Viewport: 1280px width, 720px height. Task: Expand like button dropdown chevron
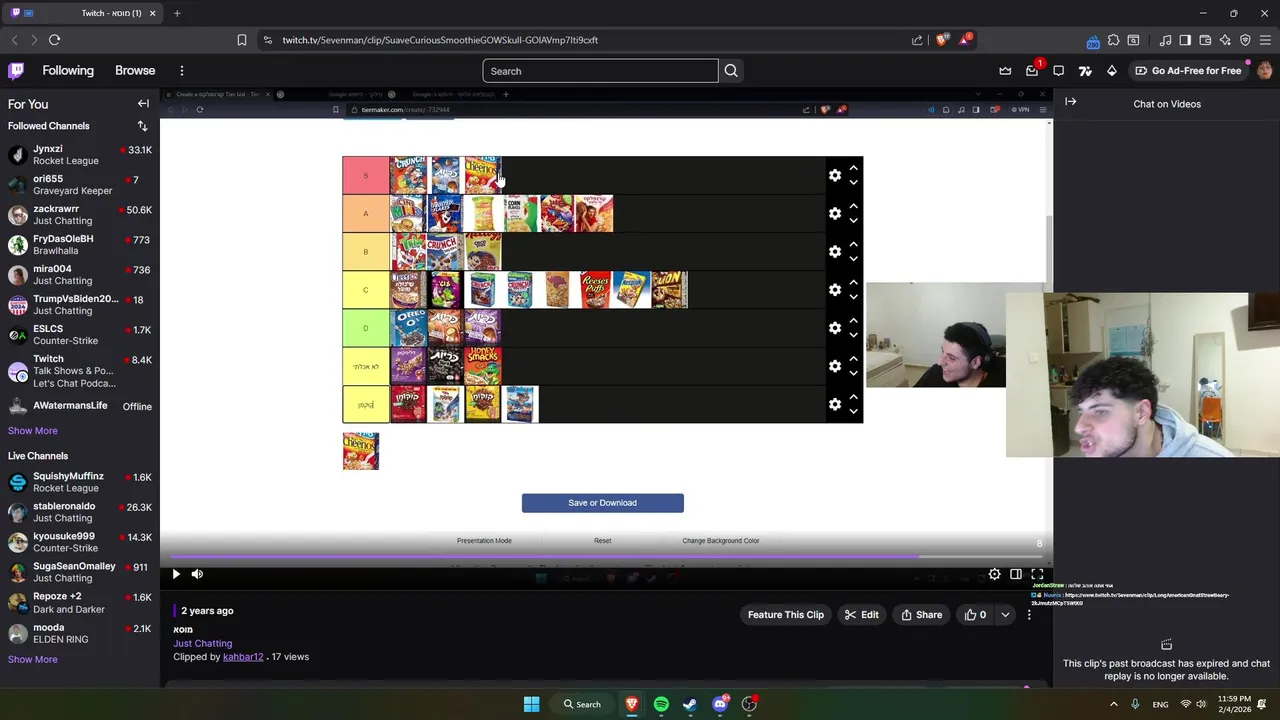pyautogui.click(x=1005, y=615)
